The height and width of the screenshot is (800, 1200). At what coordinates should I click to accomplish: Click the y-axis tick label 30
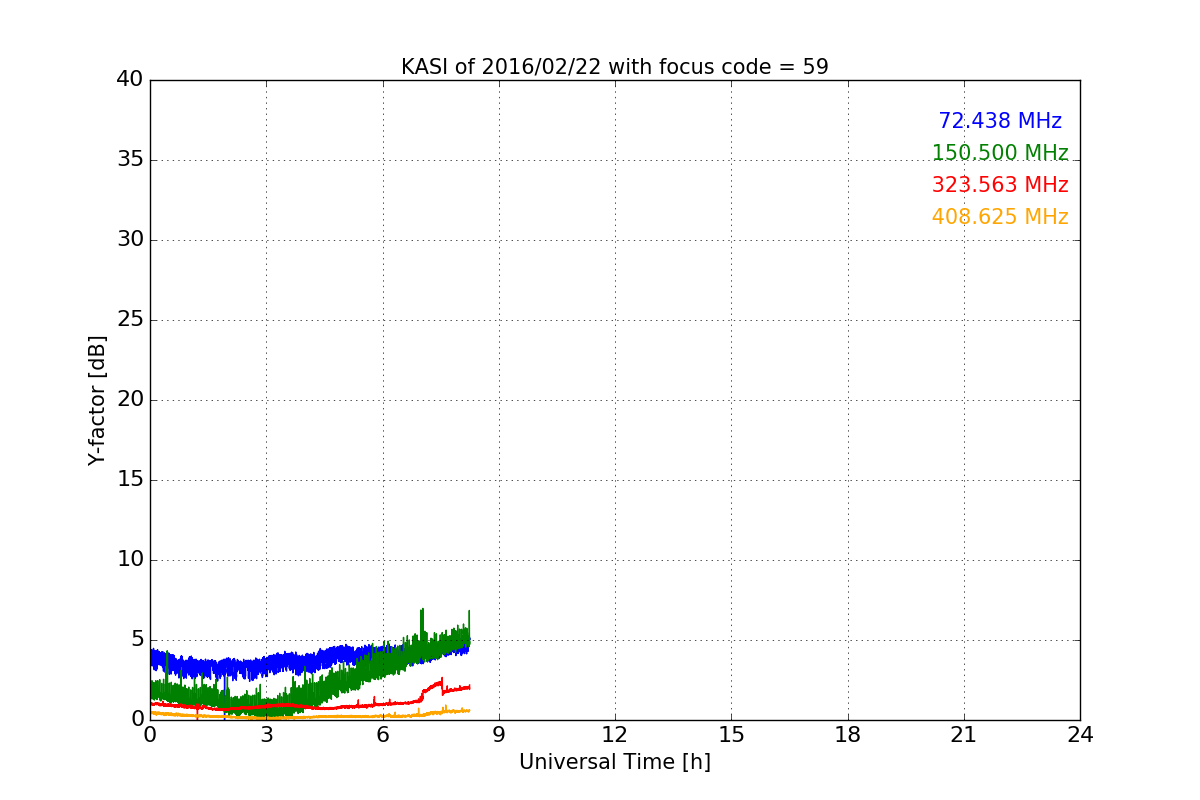tap(129, 240)
